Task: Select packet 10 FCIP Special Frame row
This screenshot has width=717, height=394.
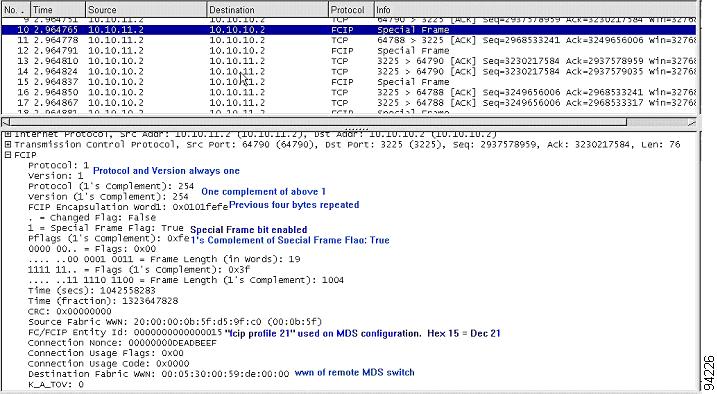Action: point(348,30)
